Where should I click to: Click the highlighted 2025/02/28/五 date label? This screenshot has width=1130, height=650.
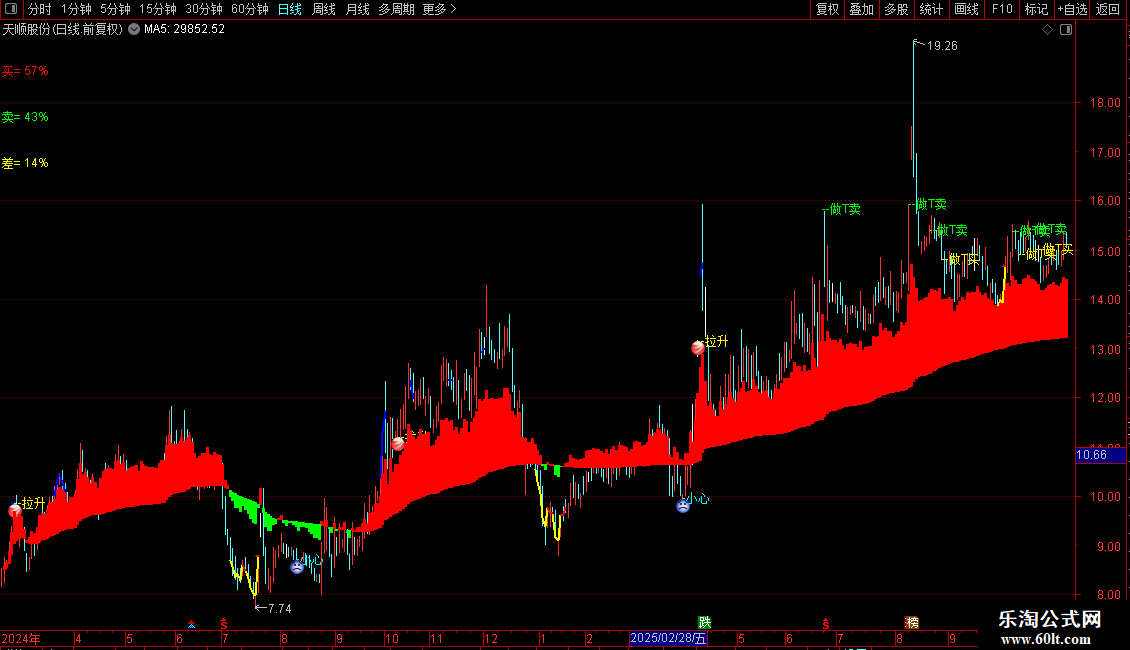pos(668,638)
